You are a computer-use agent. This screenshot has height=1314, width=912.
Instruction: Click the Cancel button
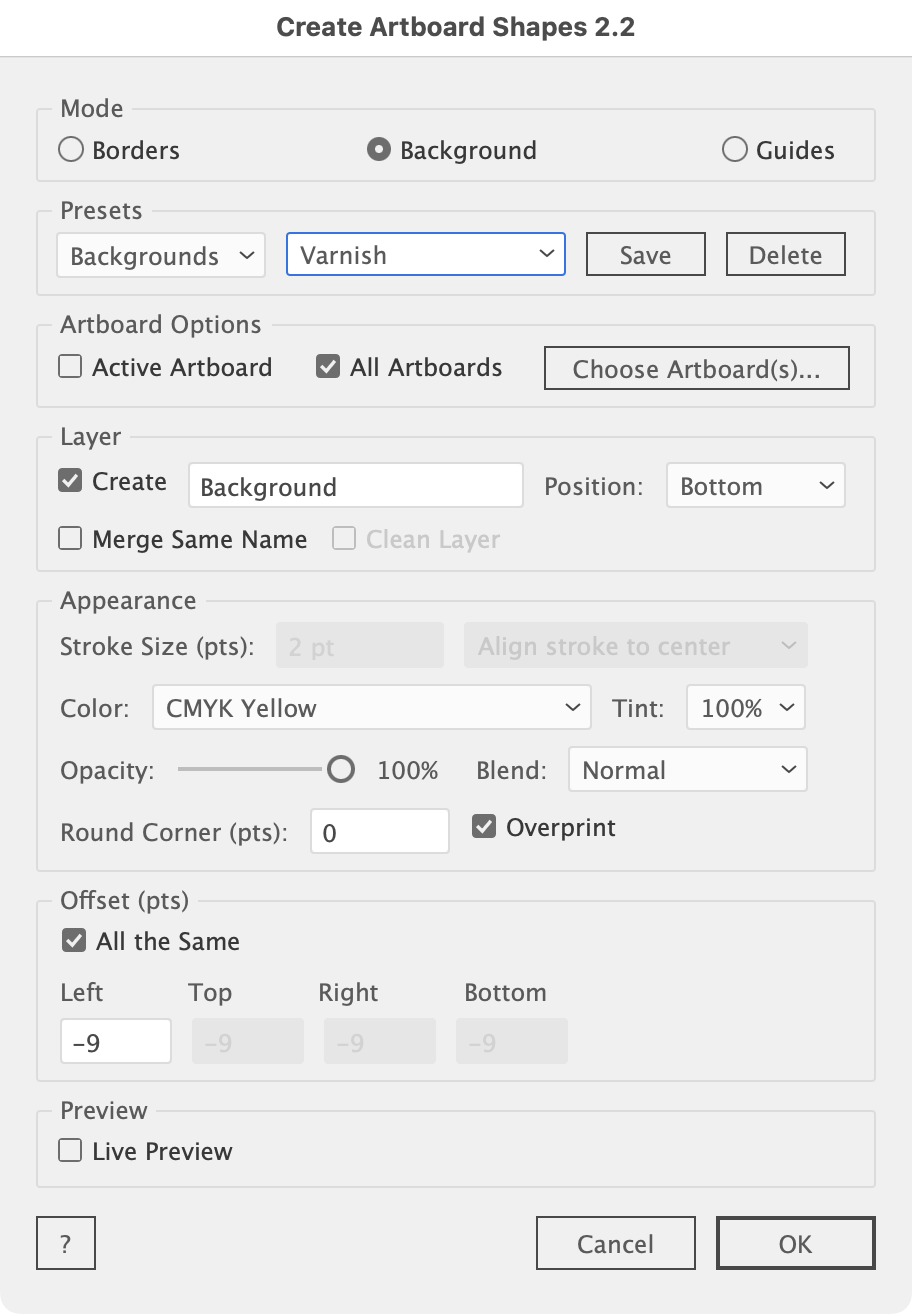coord(616,1244)
